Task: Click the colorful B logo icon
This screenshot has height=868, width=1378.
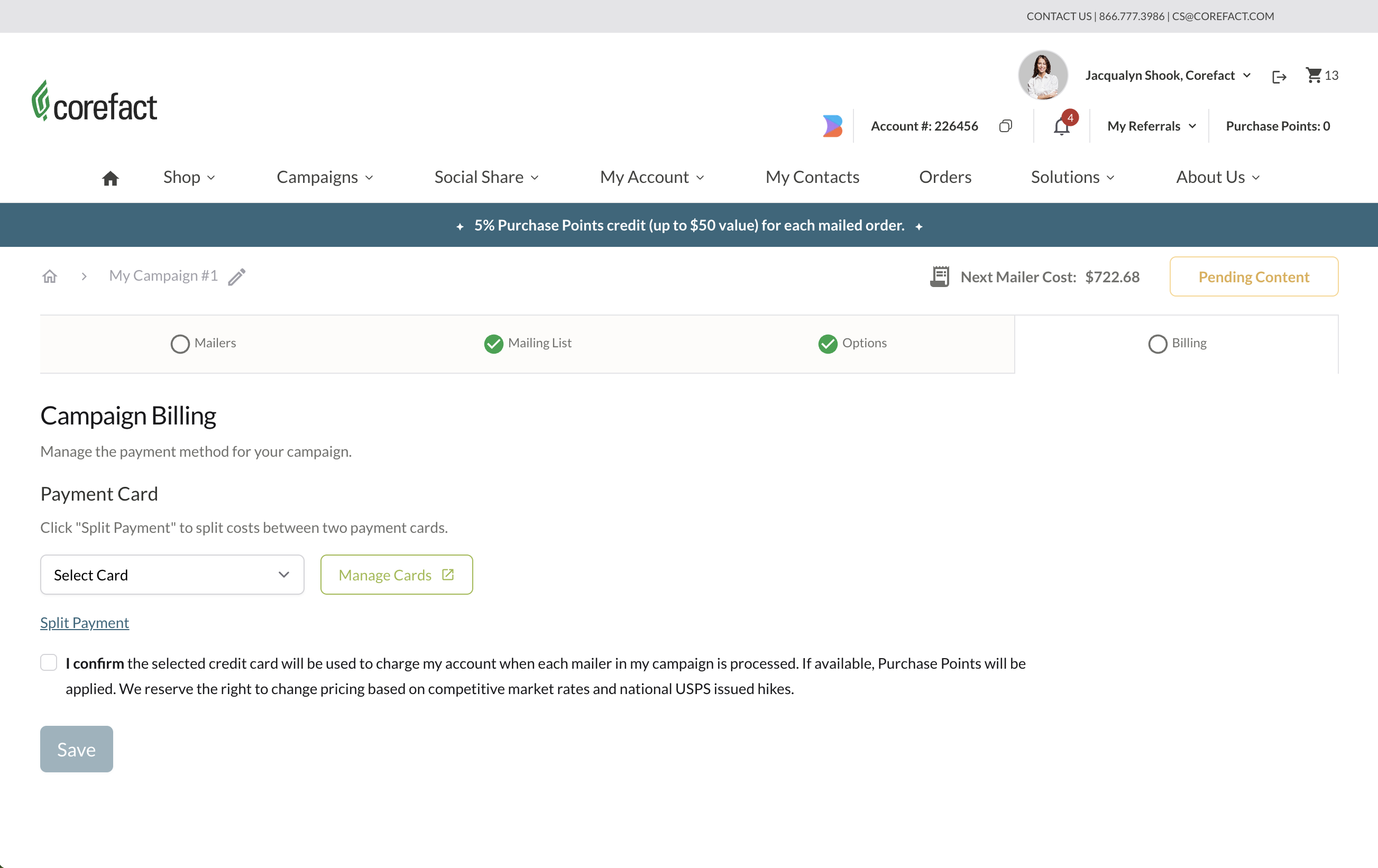Action: click(x=833, y=126)
